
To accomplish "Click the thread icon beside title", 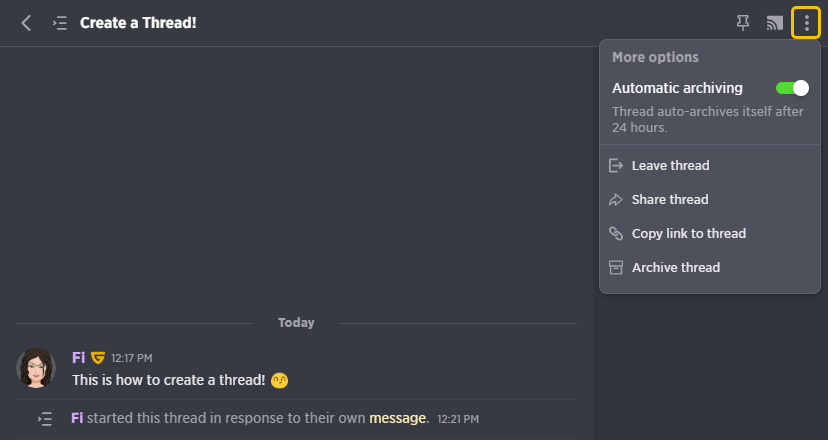I will [x=60, y=23].
